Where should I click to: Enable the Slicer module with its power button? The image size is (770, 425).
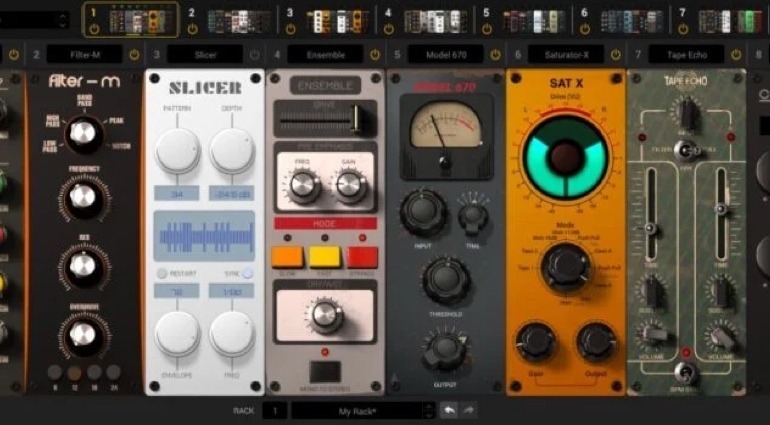click(254, 55)
